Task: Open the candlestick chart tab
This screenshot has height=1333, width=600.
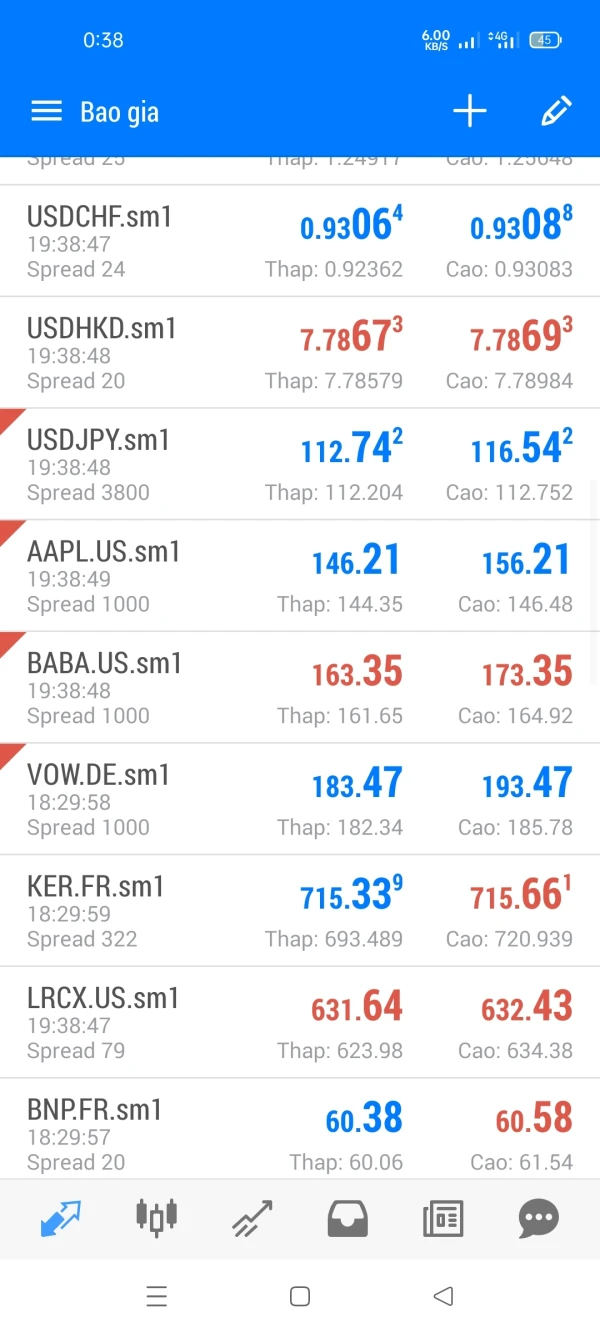Action: click(x=156, y=1217)
